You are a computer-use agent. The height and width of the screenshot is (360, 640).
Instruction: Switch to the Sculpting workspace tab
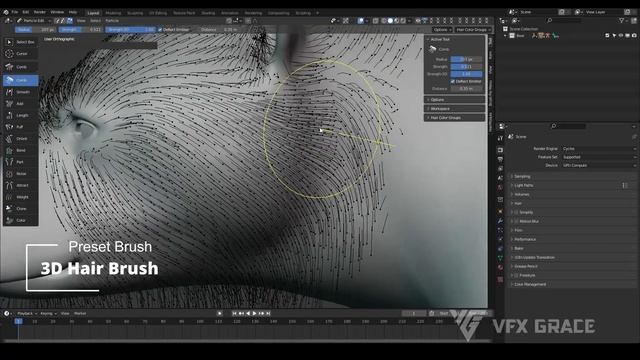[x=135, y=13]
